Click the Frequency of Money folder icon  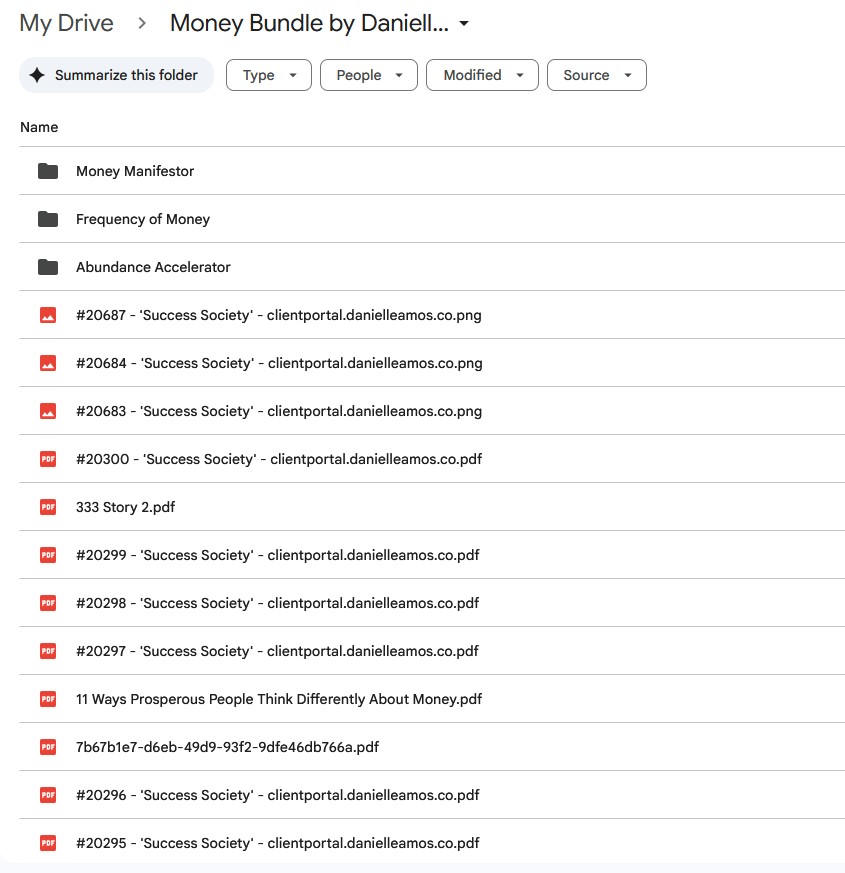(48, 219)
